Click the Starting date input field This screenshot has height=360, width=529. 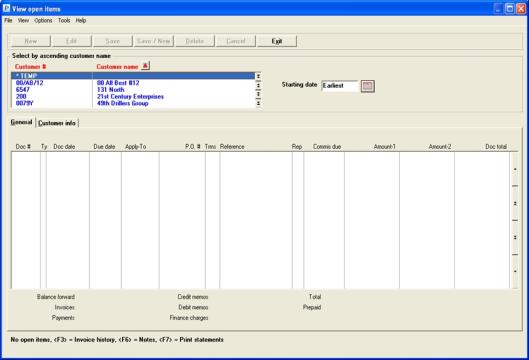click(340, 86)
